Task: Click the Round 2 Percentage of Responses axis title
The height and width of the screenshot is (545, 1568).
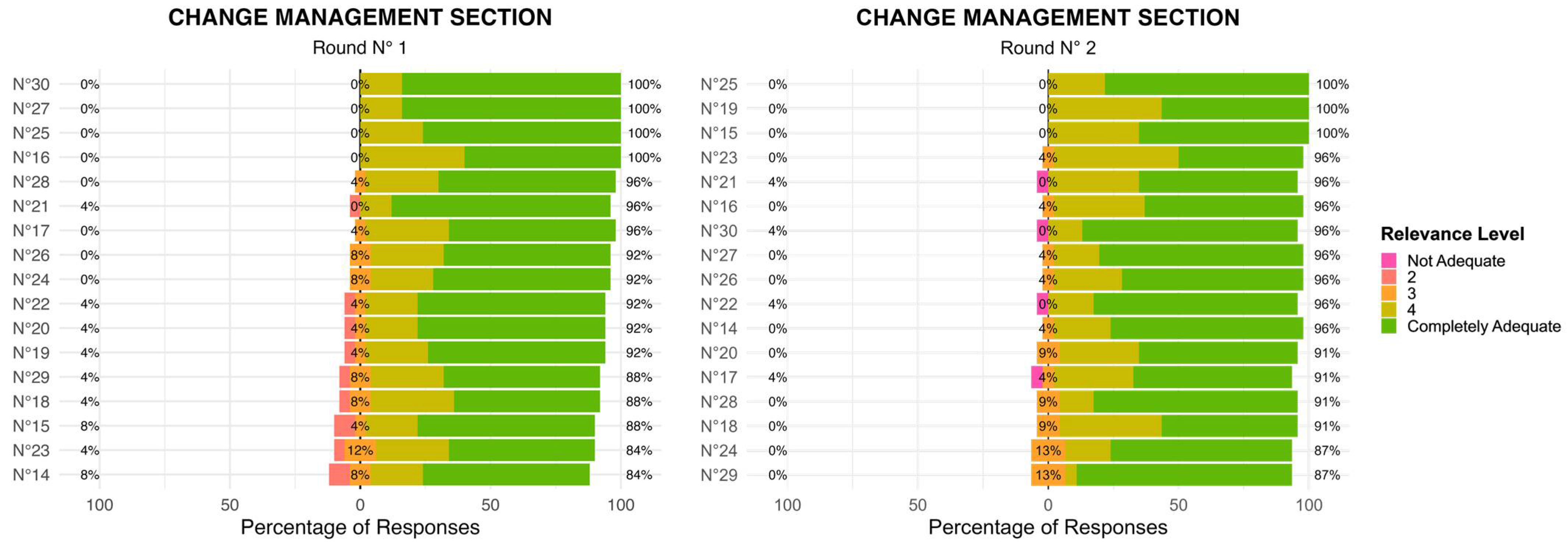Action: pos(1048,527)
